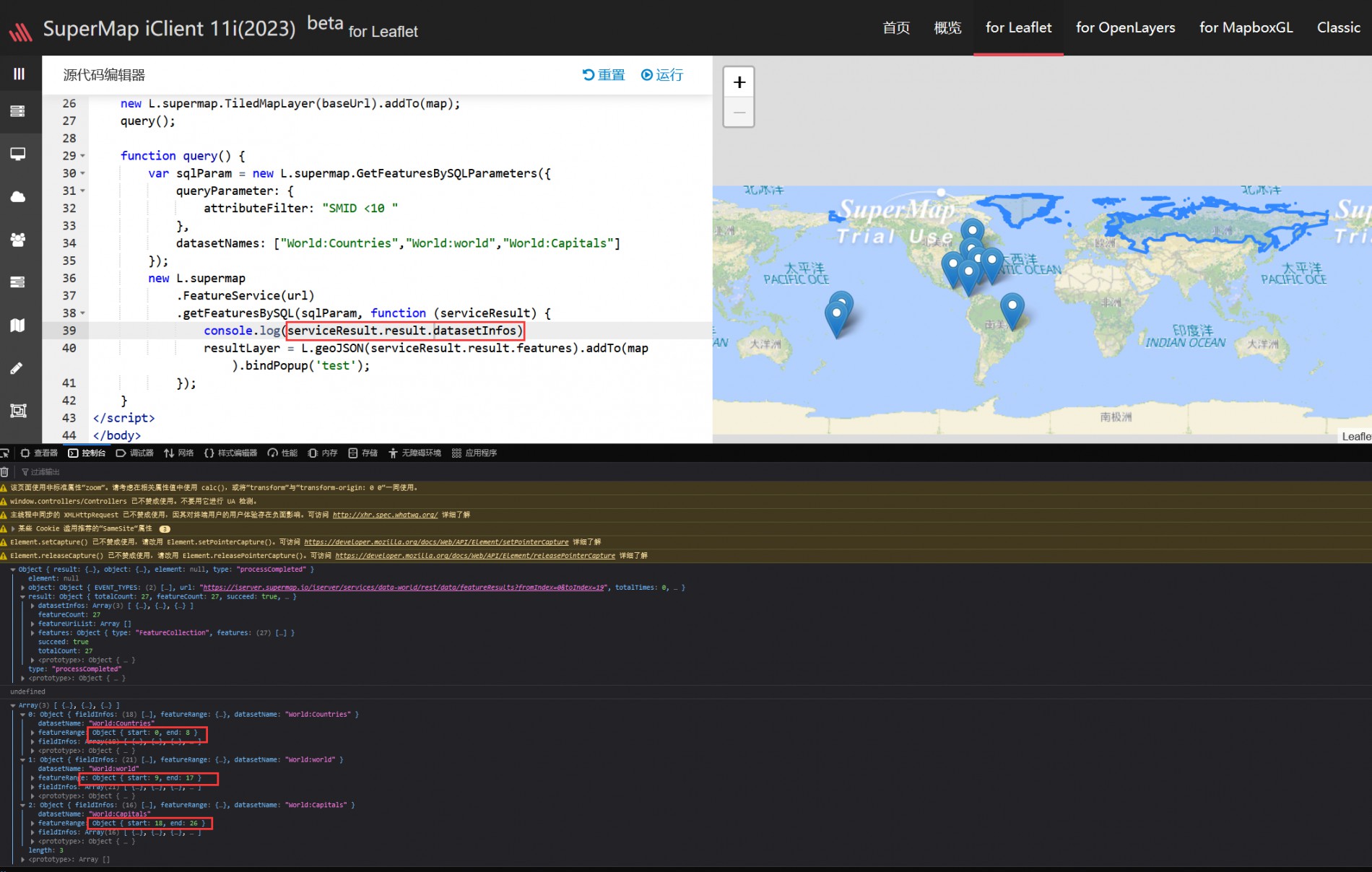Open the iserver.supermap.io featureResults URL

[404, 588]
